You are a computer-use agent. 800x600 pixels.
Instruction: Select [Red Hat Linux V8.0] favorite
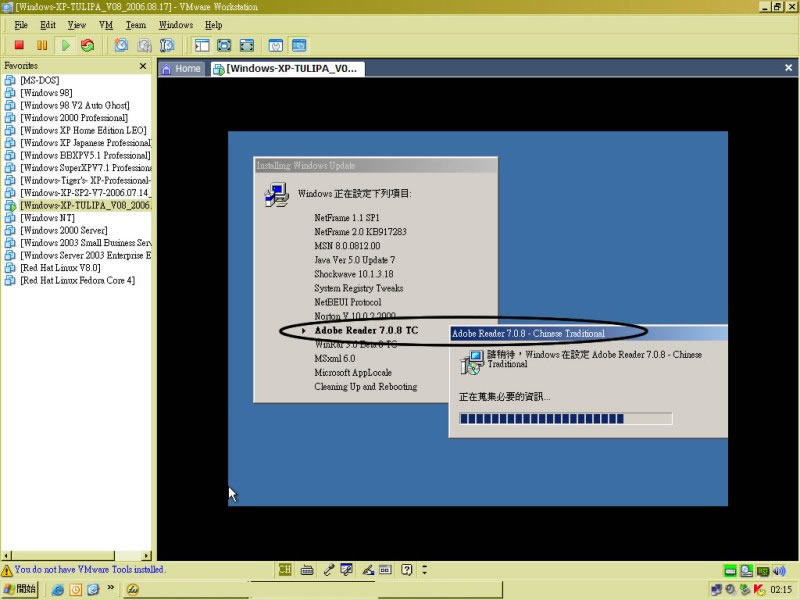tap(60, 268)
